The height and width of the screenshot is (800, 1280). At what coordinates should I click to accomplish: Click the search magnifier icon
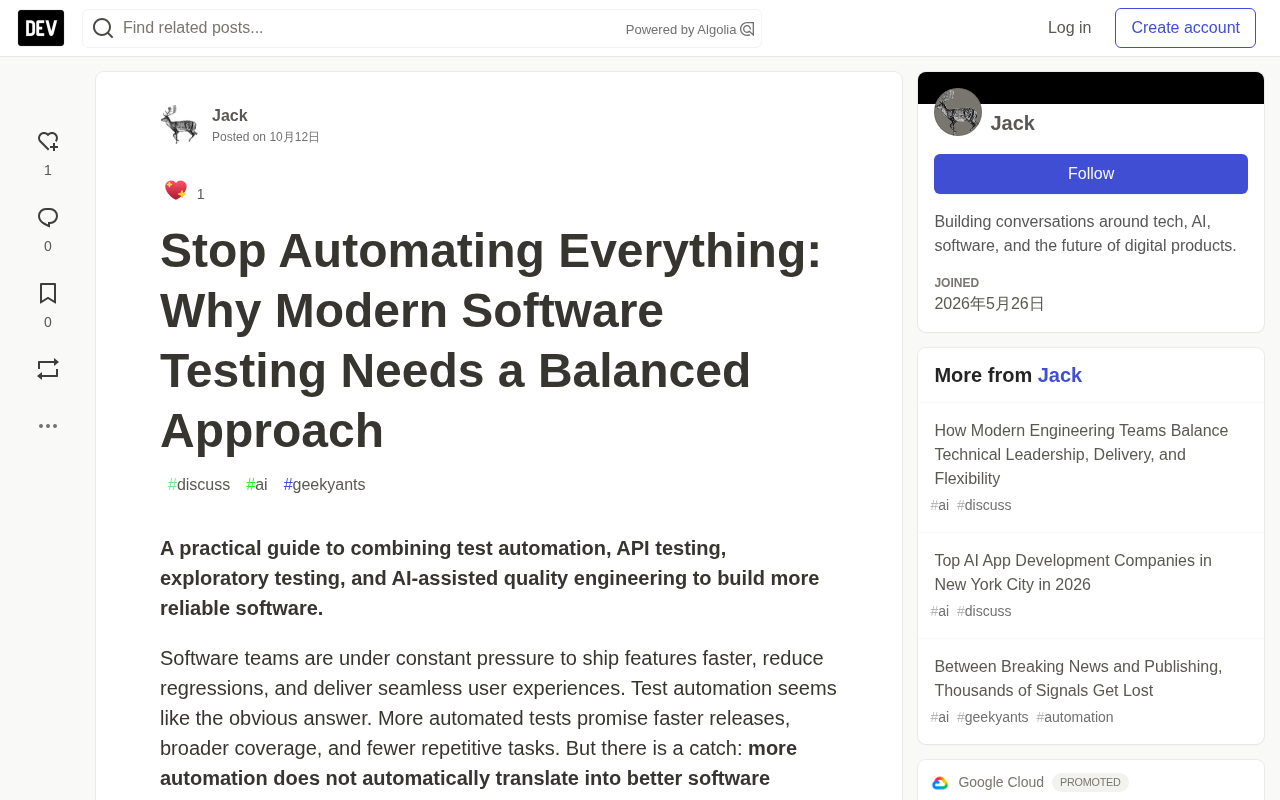pyautogui.click(x=103, y=28)
